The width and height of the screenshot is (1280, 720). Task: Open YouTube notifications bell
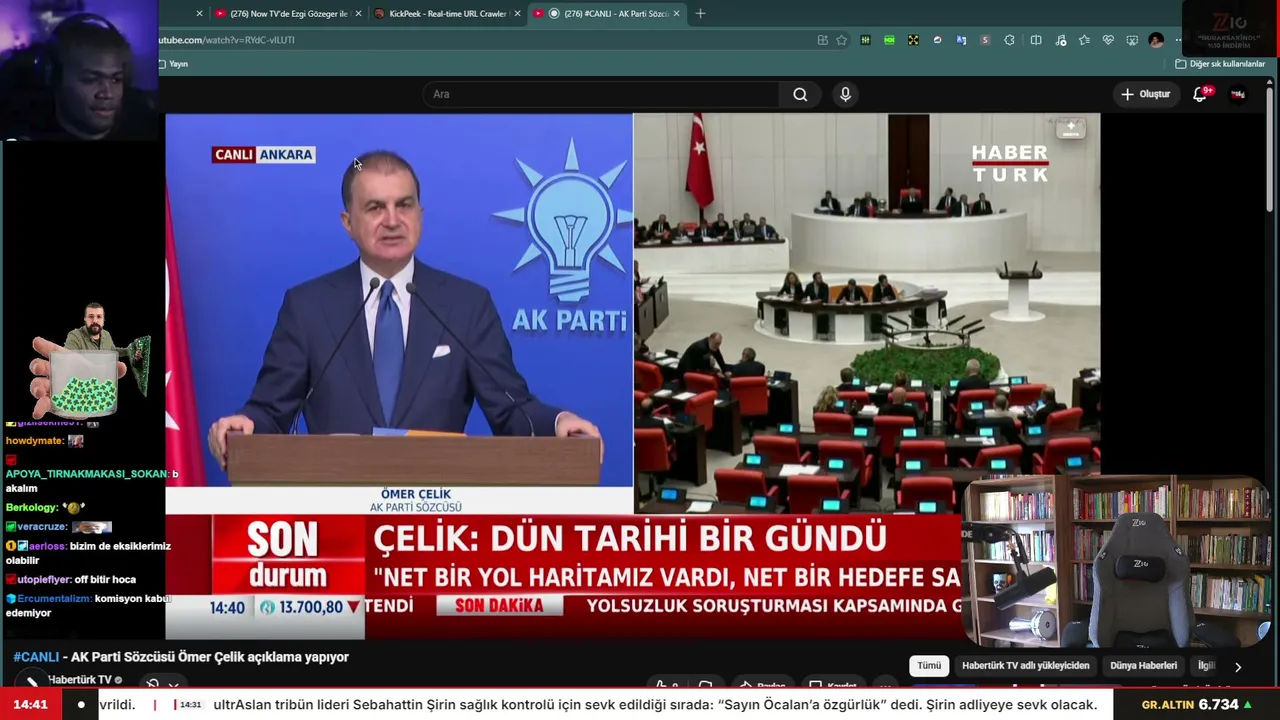pos(1200,94)
